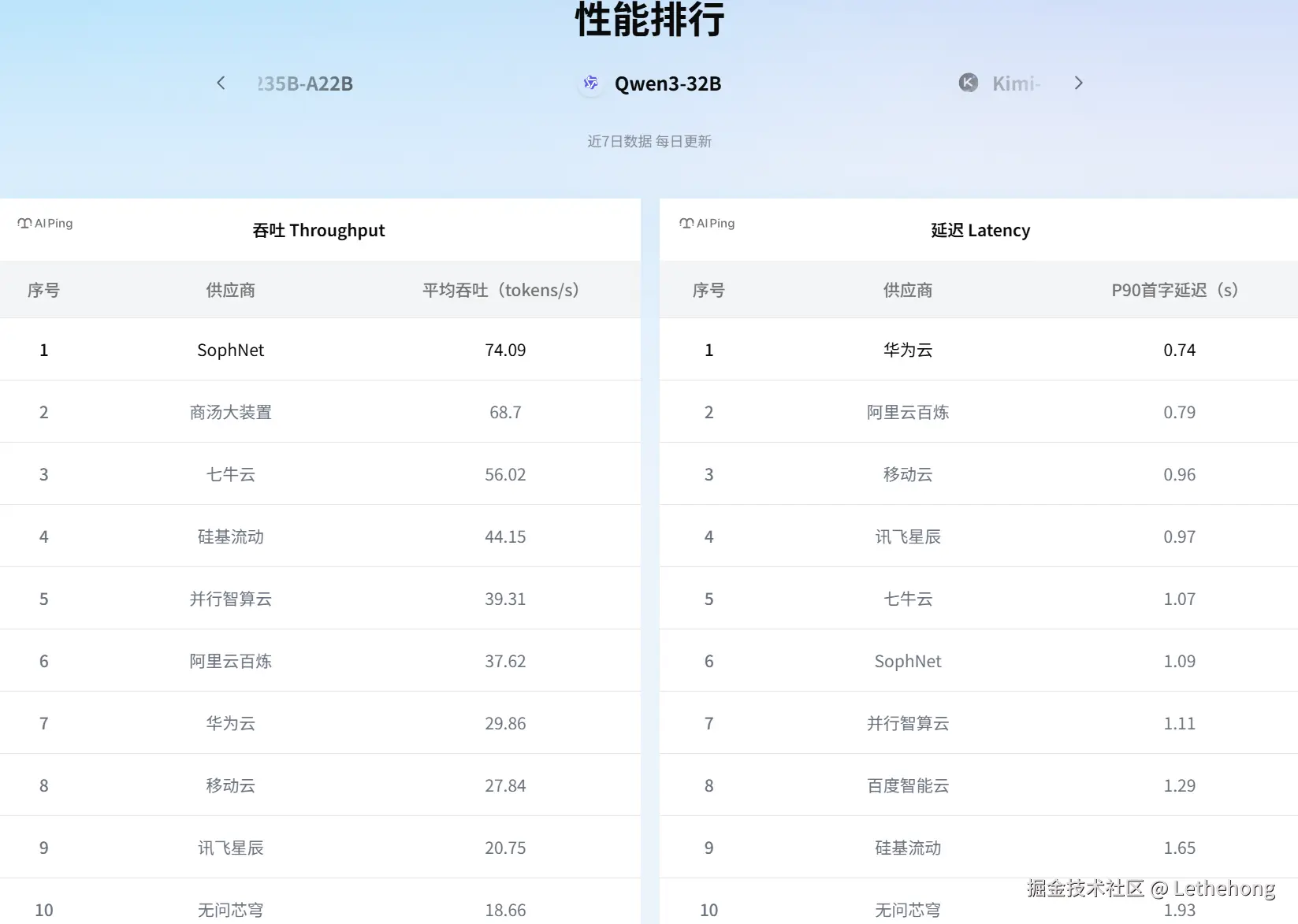
Task: Select 华为云 in the Latency table
Action: tap(908, 350)
